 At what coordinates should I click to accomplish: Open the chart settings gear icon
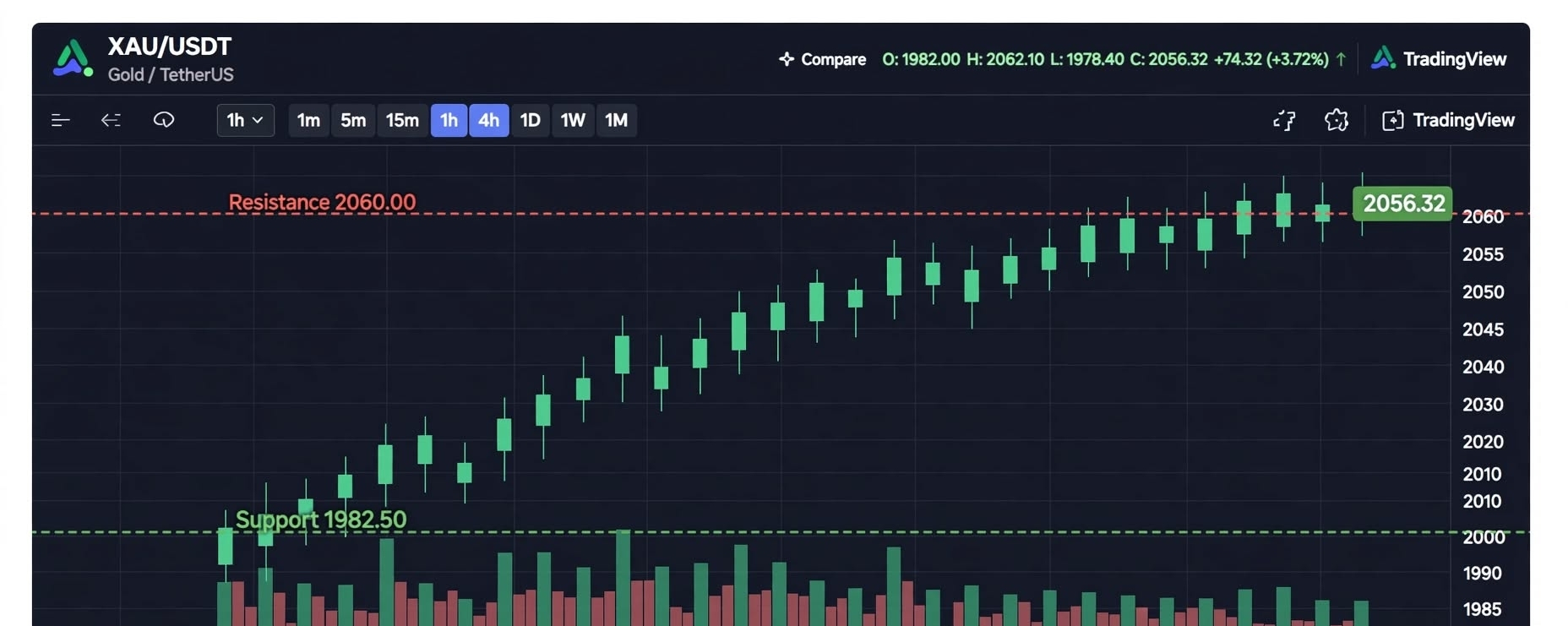pyautogui.click(x=1337, y=120)
